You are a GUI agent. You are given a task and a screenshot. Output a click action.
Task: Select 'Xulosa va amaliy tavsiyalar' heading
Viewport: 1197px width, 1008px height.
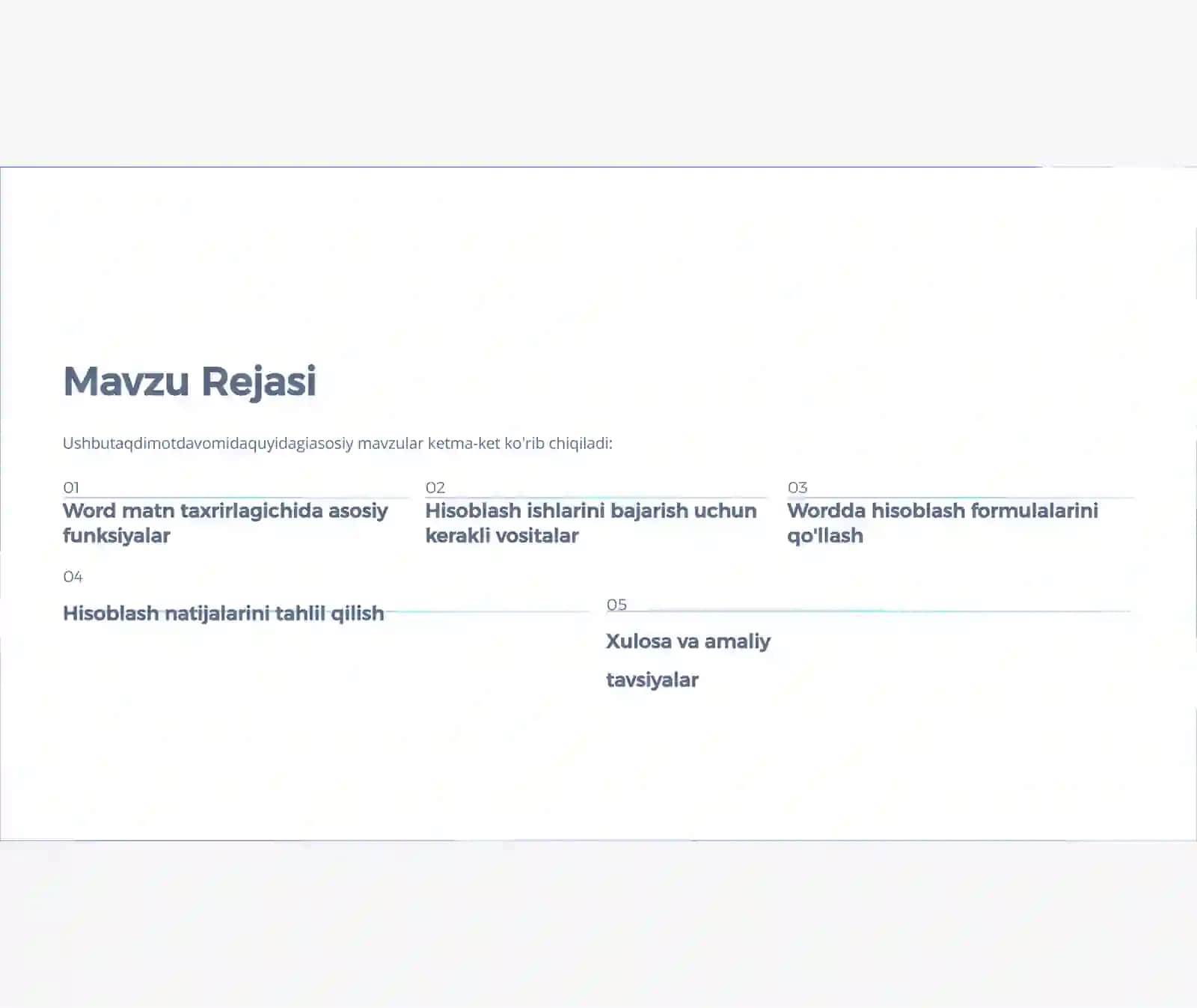coord(688,661)
